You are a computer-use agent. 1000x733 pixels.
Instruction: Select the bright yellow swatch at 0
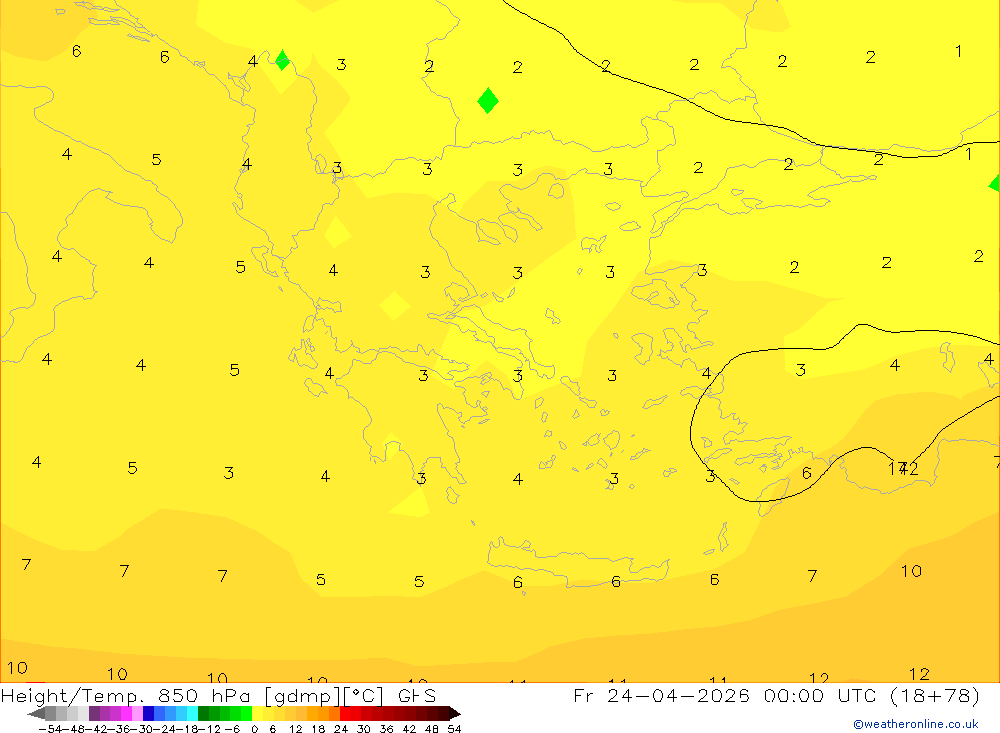click(x=257, y=714)
